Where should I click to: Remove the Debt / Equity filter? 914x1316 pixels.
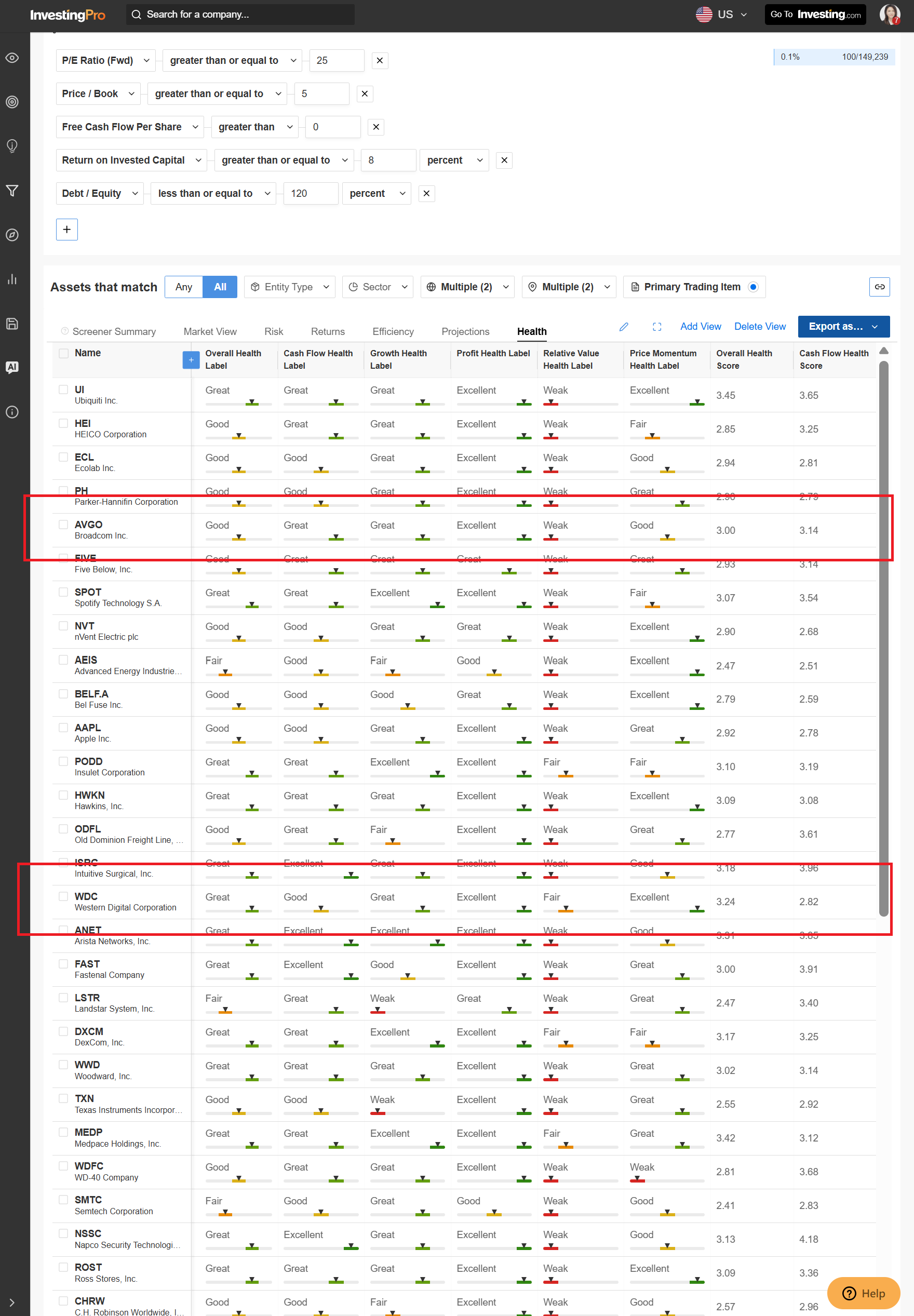tap(426, 194)
